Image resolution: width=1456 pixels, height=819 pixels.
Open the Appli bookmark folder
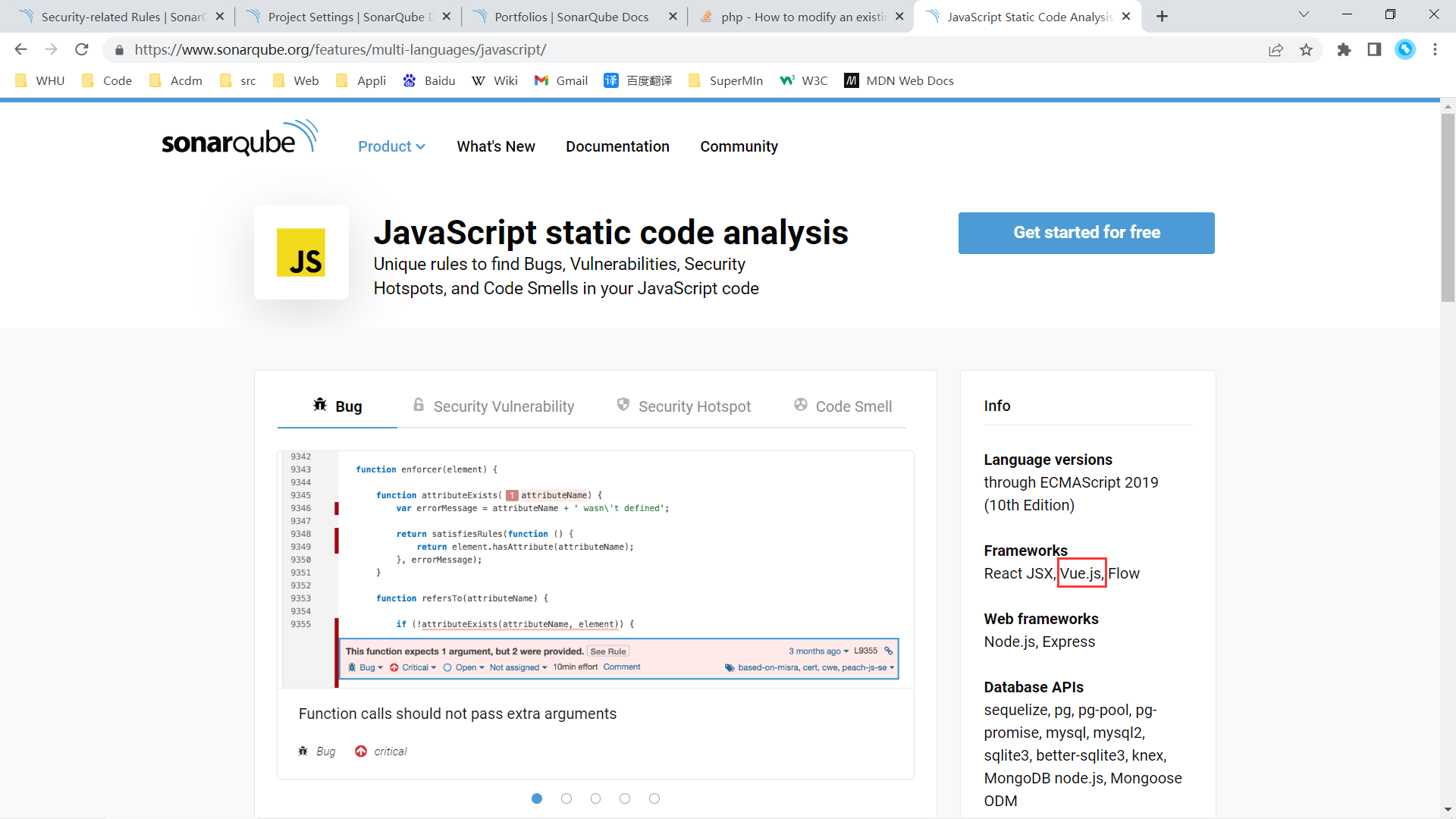coord(361,80)
